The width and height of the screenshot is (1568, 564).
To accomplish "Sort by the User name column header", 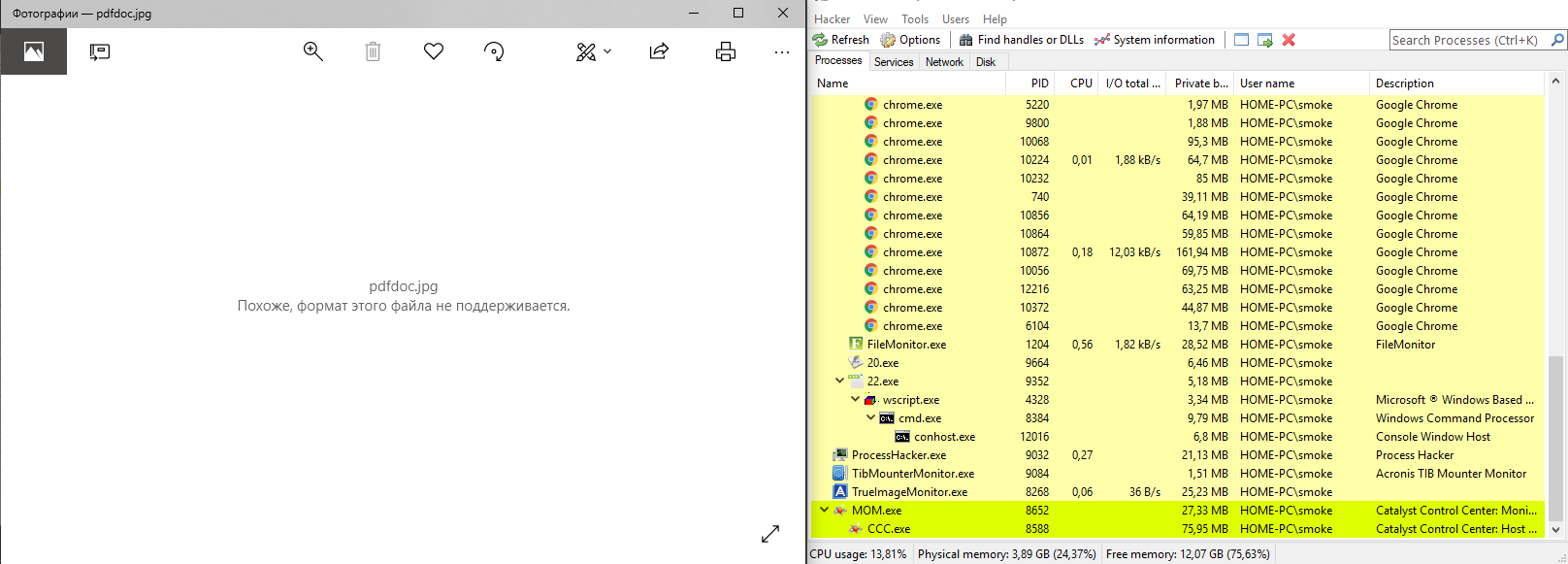I will coord(1301,83).
